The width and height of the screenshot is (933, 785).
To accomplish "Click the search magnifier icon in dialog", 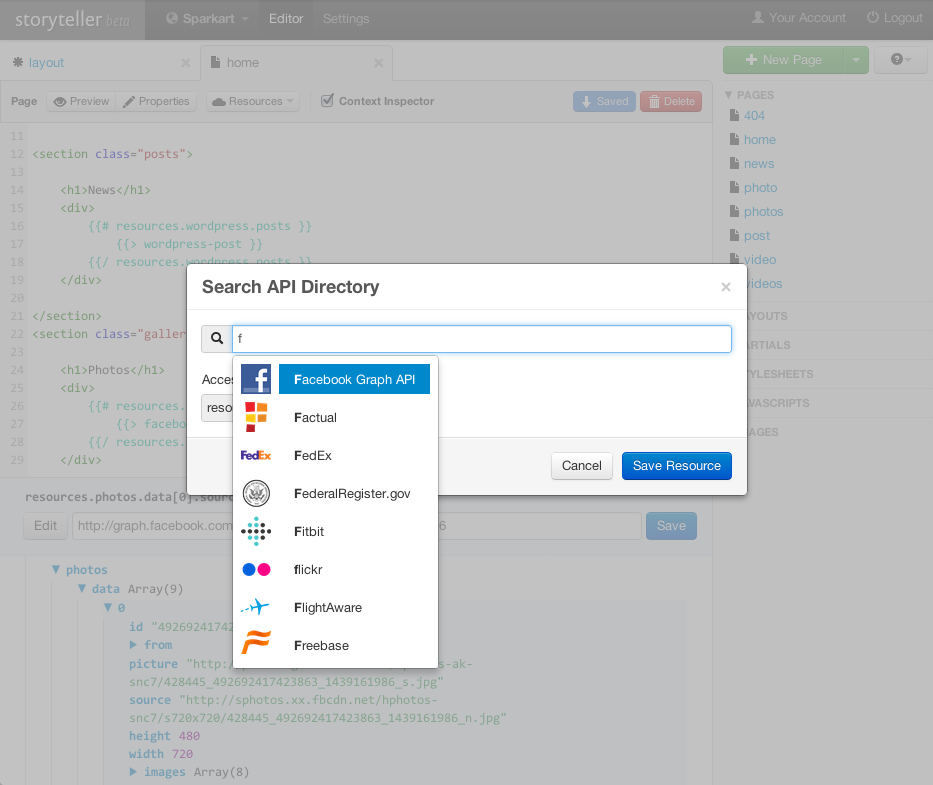I will [x=217, y=339].
